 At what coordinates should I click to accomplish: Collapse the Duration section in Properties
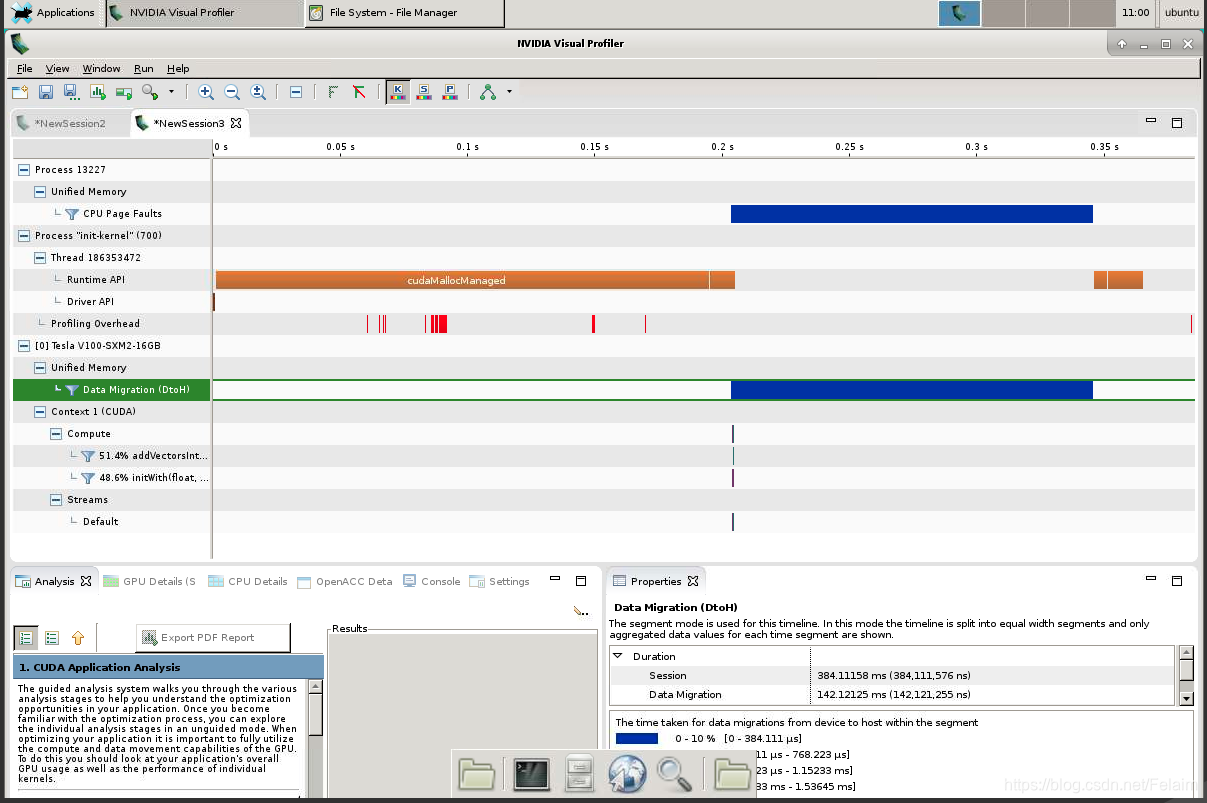[x=618, y=656]
